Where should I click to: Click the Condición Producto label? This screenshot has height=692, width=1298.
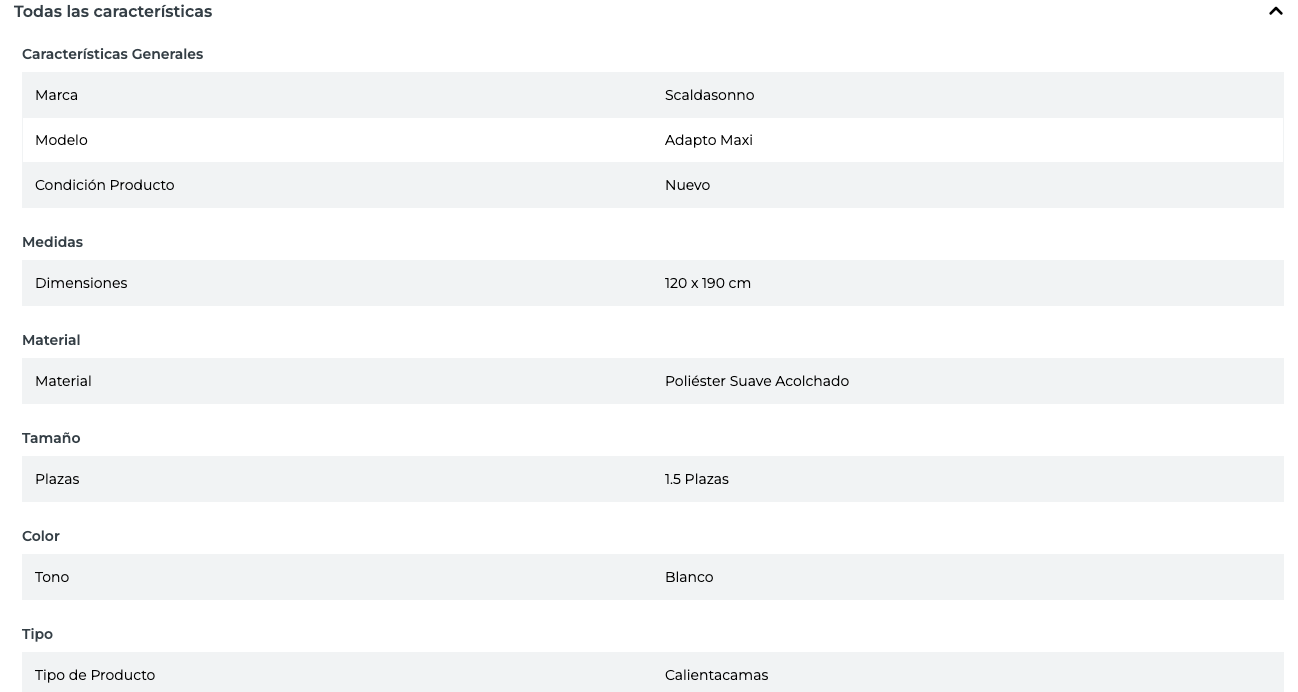click(x=104, y=185)
